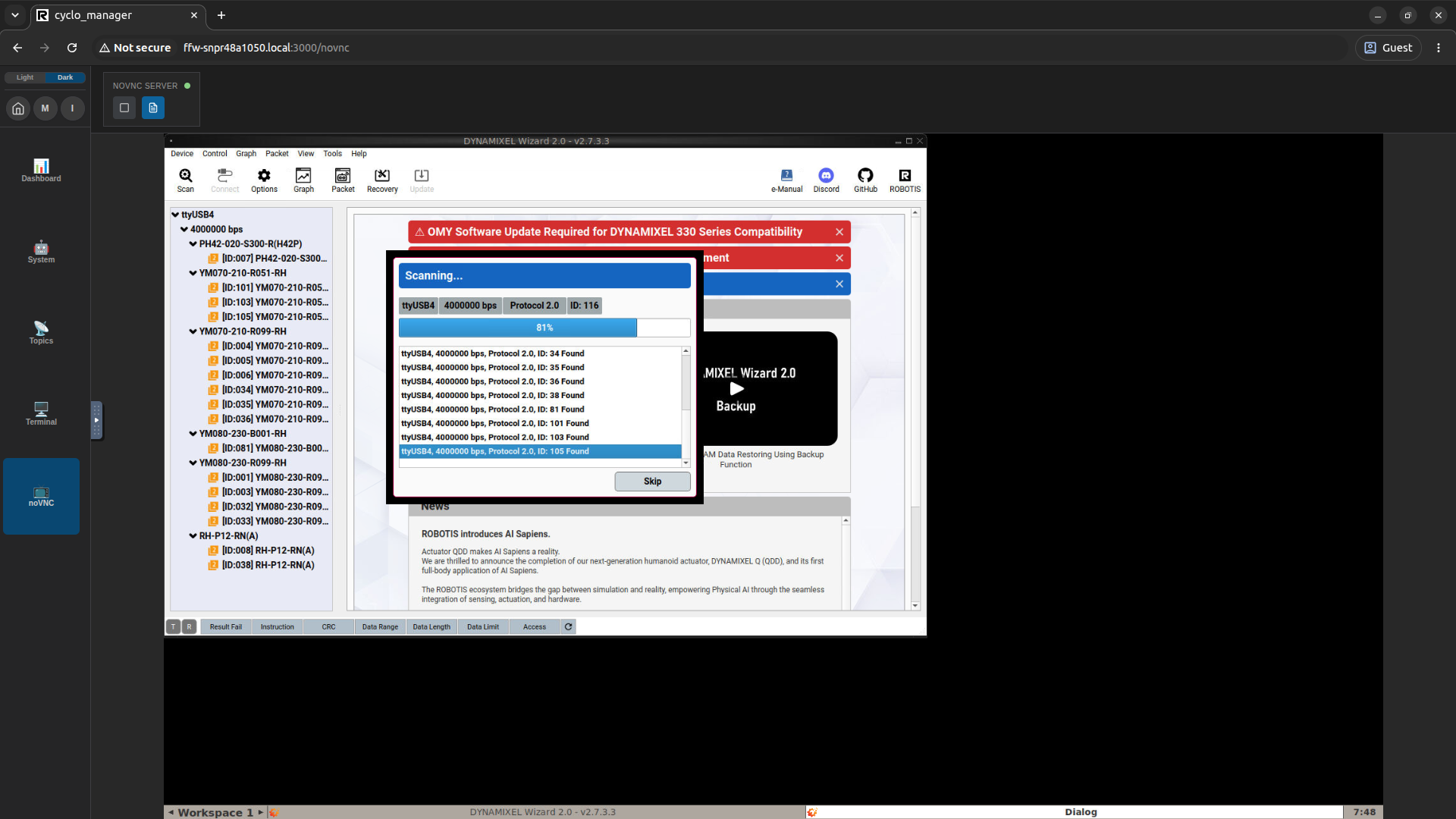Click the T indicator in status bar

[x=174, y=626]
